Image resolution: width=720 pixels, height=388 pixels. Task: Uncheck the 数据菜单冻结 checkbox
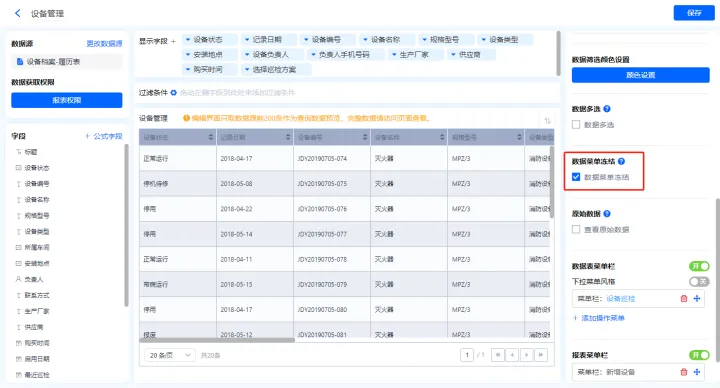[x=576, y=177]
